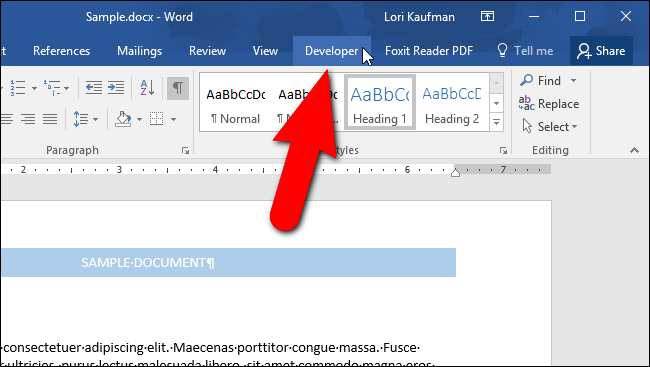Expand the full styles gallery
Image resolution: width=650 pixels, height=367 pixels.
(497, 122)
